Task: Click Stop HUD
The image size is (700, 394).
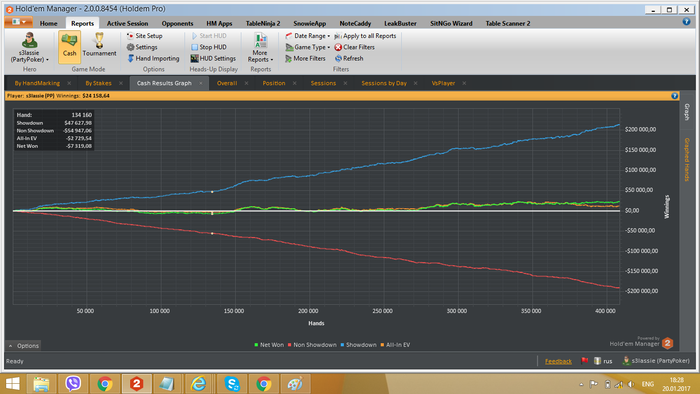Action: (209, 47)
